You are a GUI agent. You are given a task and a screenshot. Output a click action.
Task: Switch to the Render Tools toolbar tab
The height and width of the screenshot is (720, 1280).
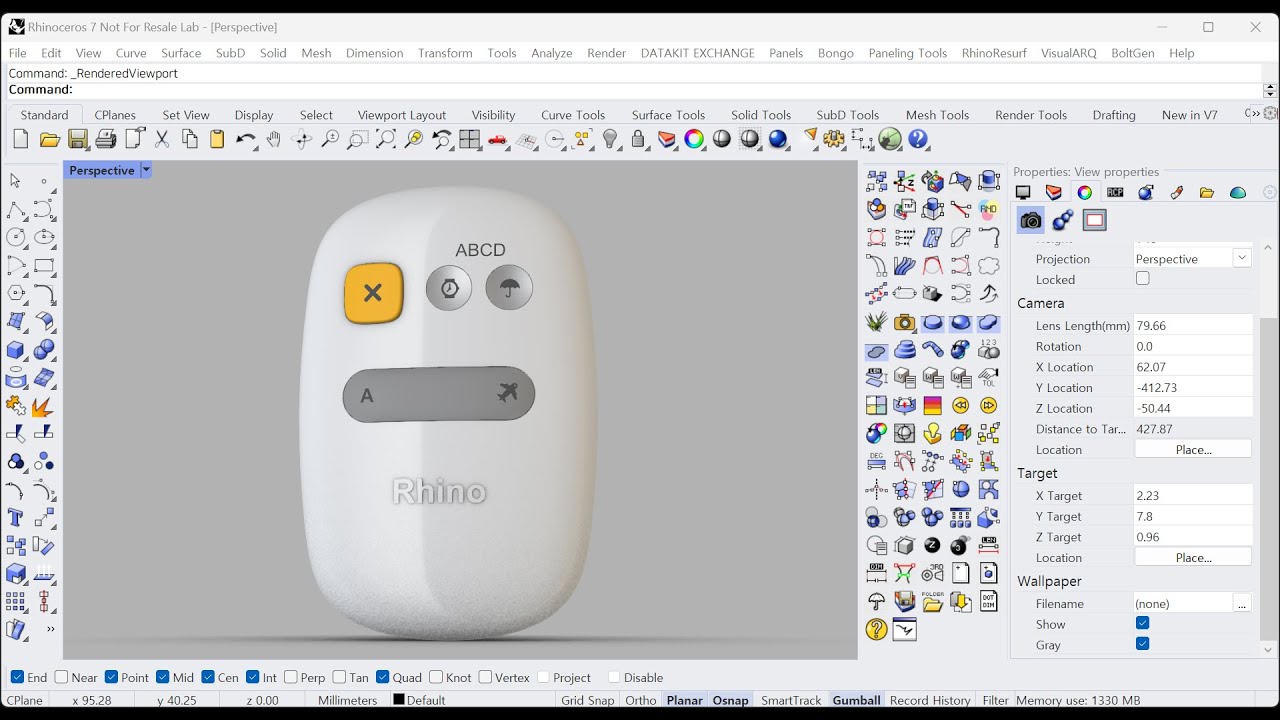(x=1031, y=115)
